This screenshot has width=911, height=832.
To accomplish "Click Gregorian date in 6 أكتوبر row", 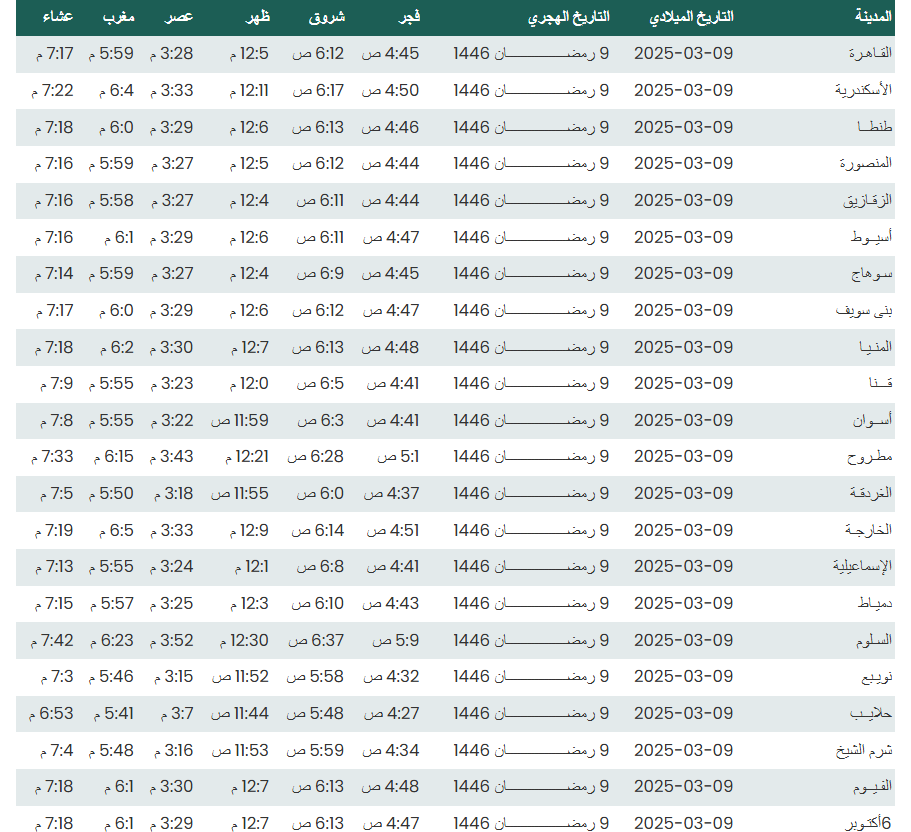I will pos(684,823).
